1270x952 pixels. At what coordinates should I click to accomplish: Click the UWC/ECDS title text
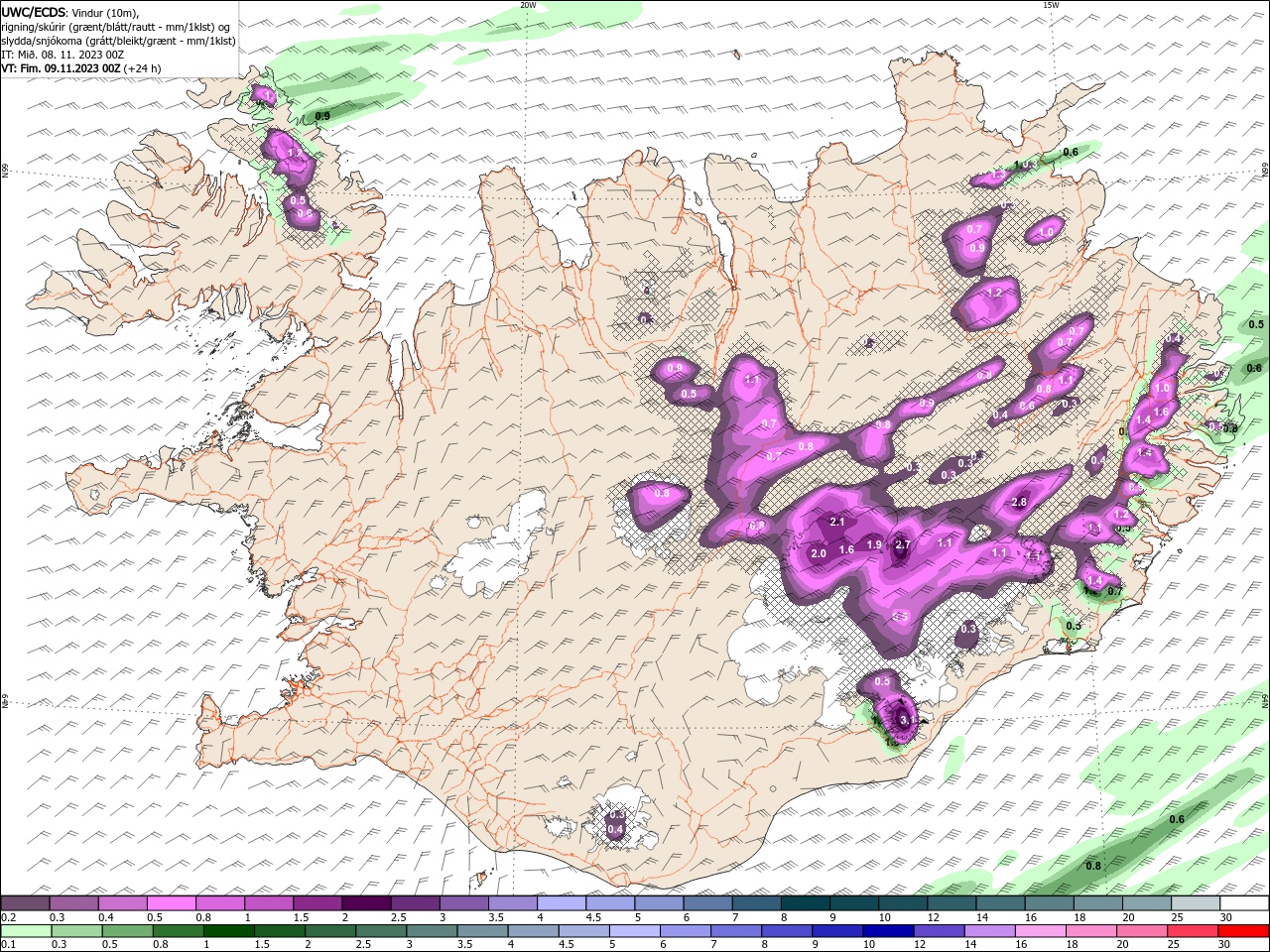(35, 12)
